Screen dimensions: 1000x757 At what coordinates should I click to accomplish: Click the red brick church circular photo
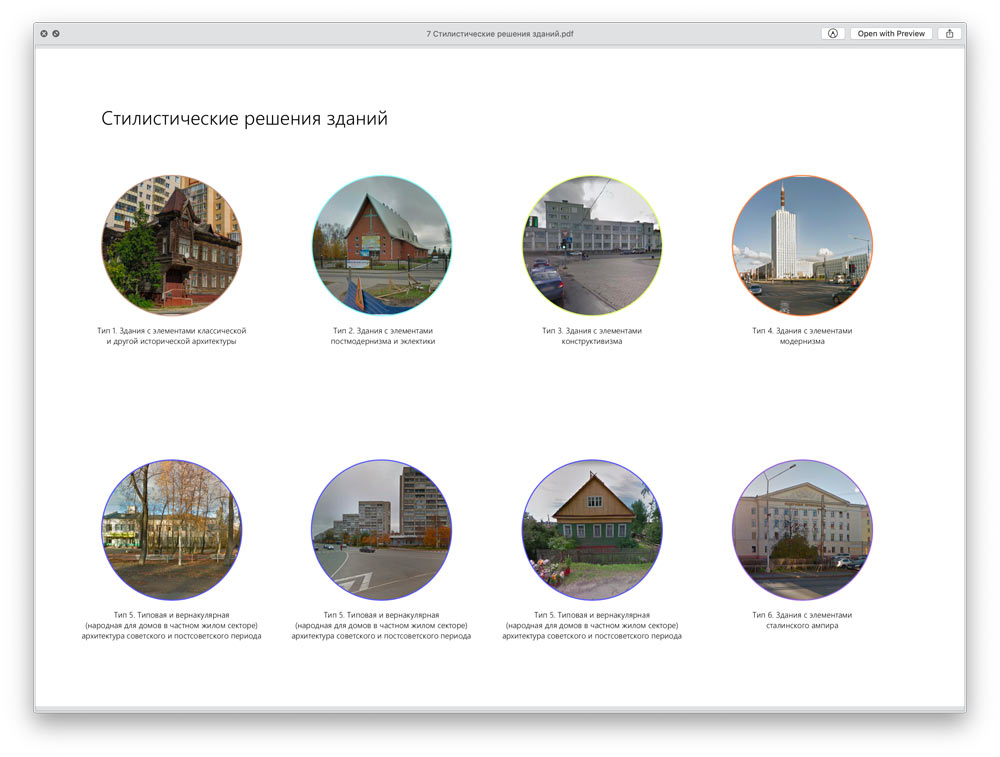click(382, 246)
